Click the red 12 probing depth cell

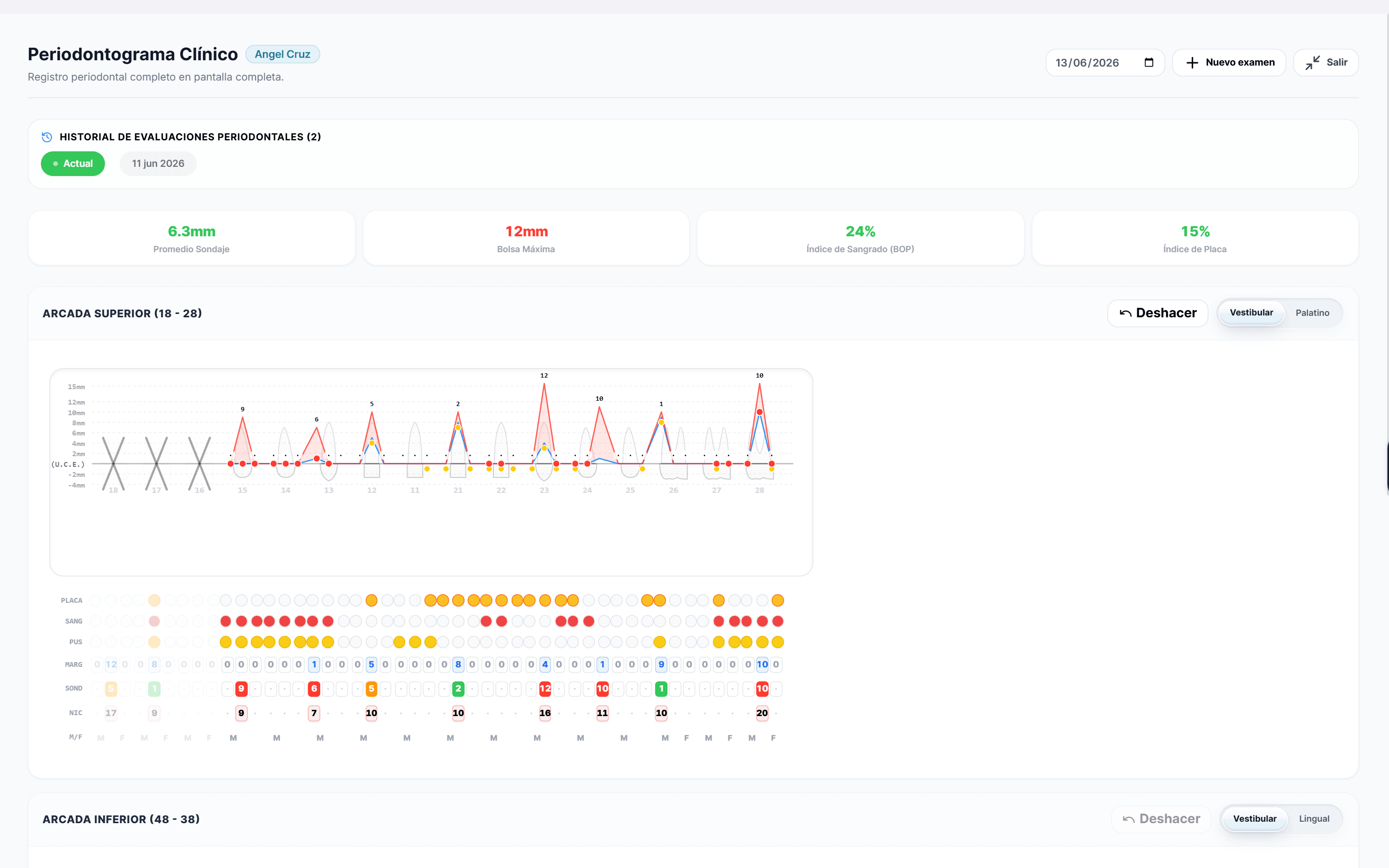tap(545, 688)
